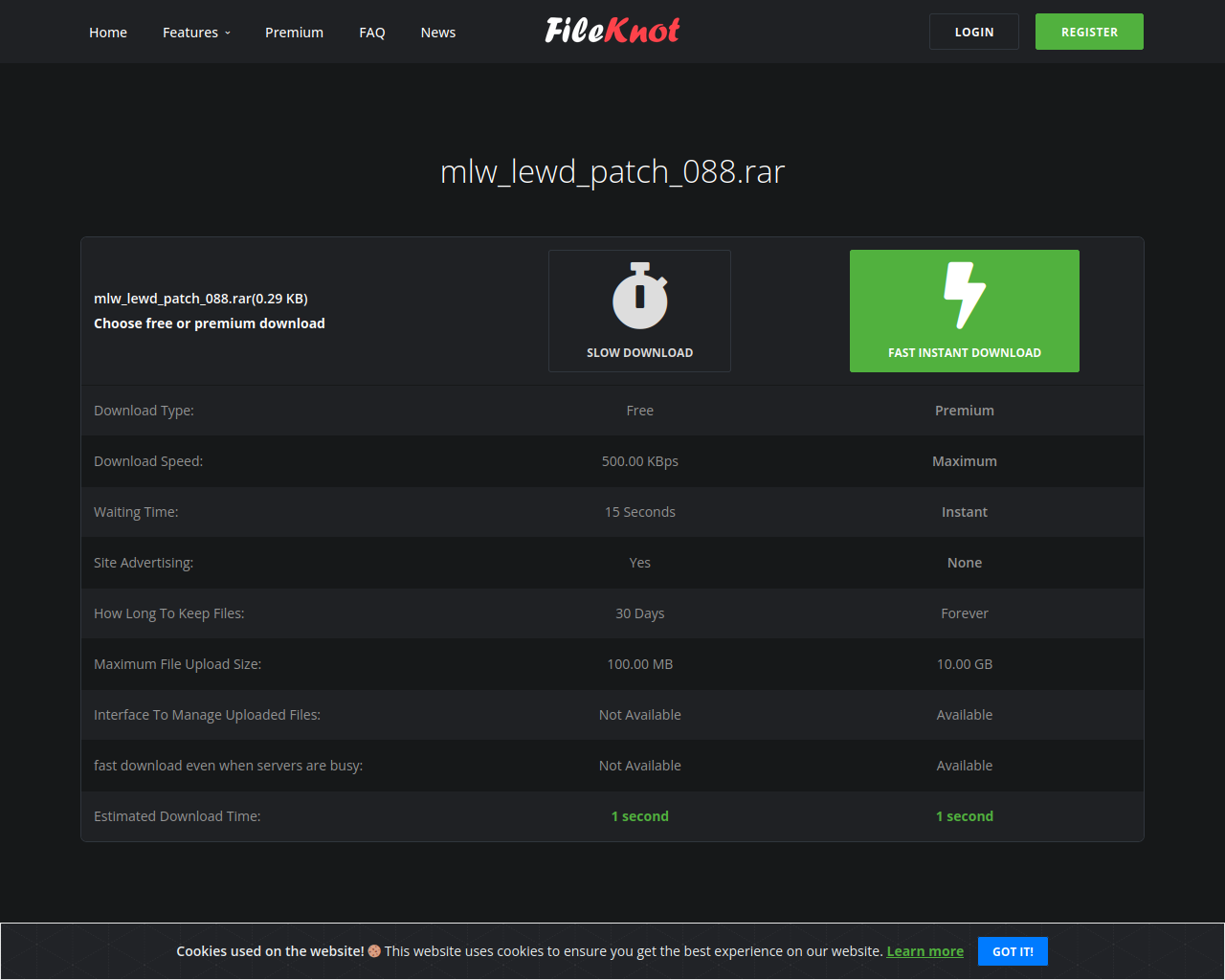Click the file name with size 0.29 KB
The height and width of the screenshot is (980, 1225).
[x=201, y=299]
